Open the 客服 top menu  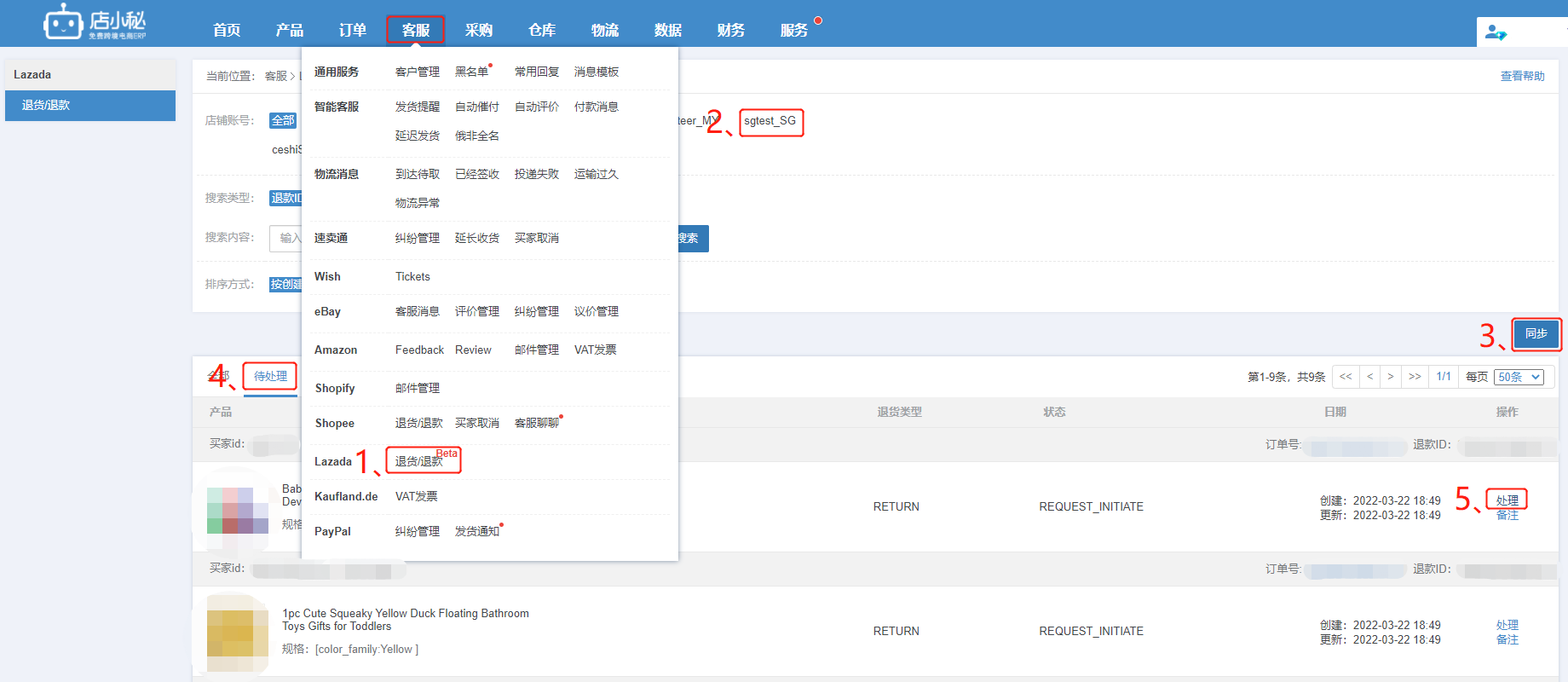416,30
